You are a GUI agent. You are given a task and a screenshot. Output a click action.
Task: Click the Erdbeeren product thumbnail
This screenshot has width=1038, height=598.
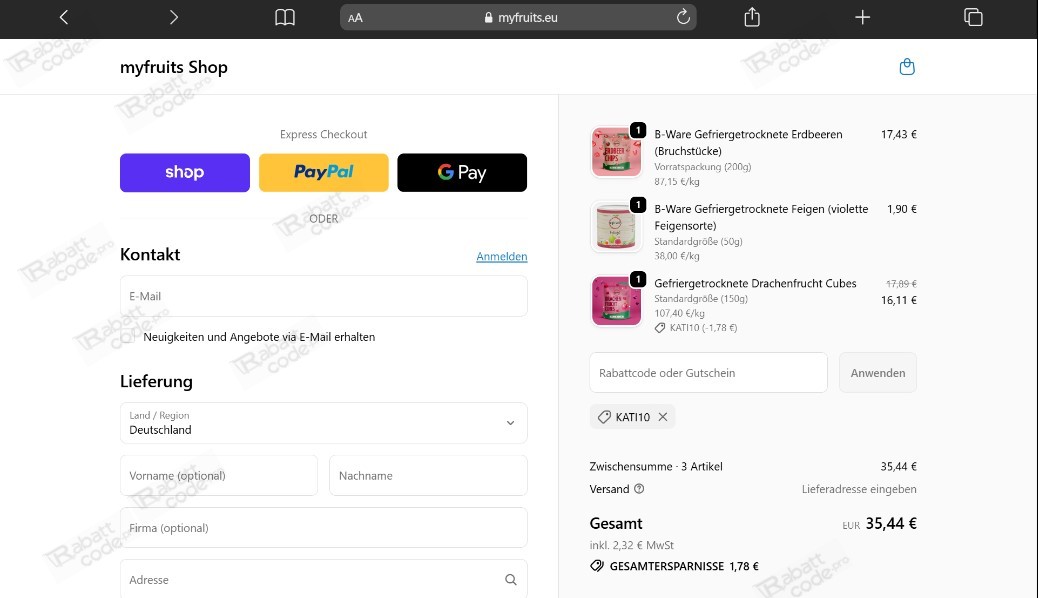coord(616,152)
